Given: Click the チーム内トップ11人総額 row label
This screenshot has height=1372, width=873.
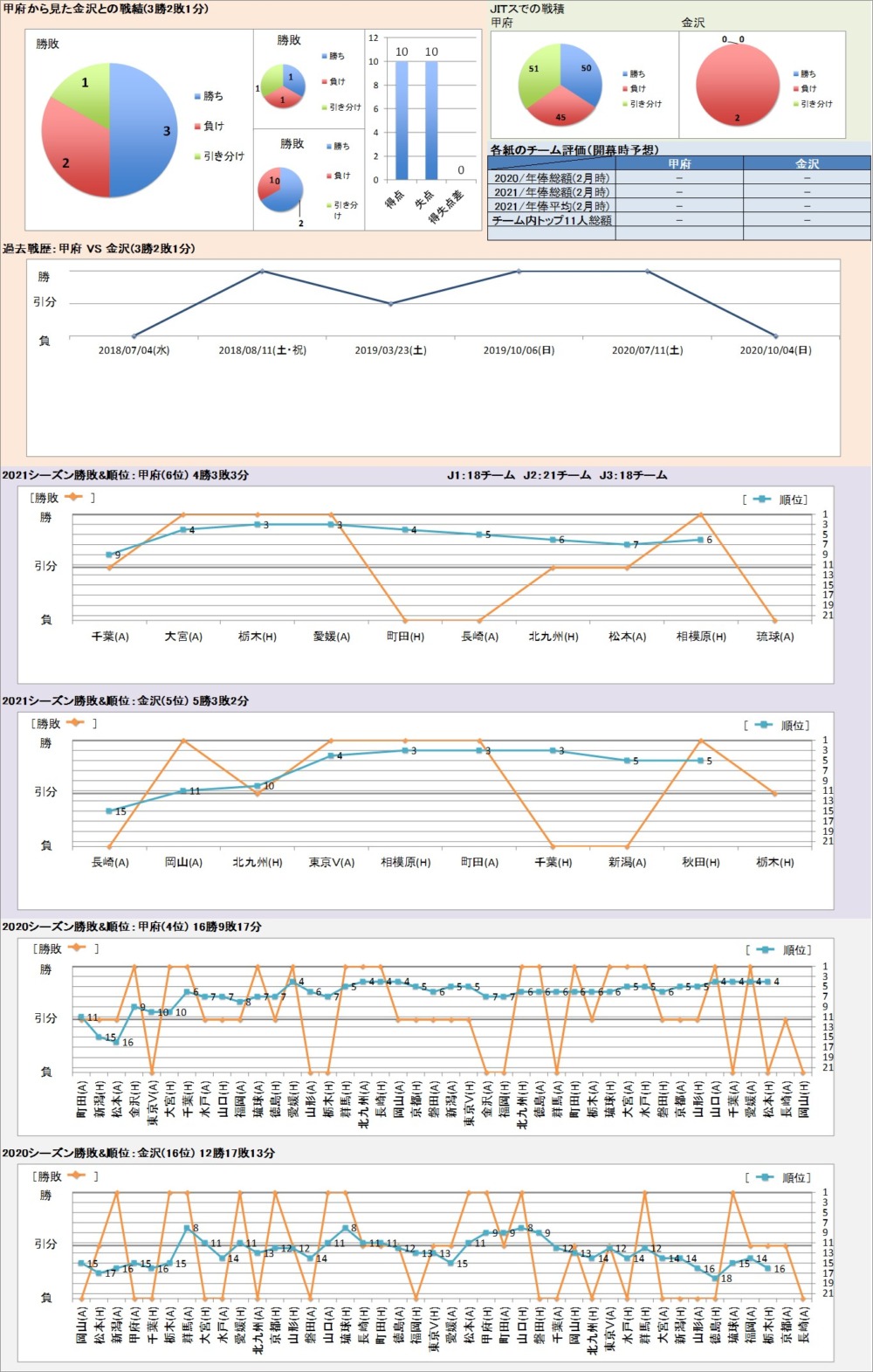Looking at the screenshot, I should point(552,220).
